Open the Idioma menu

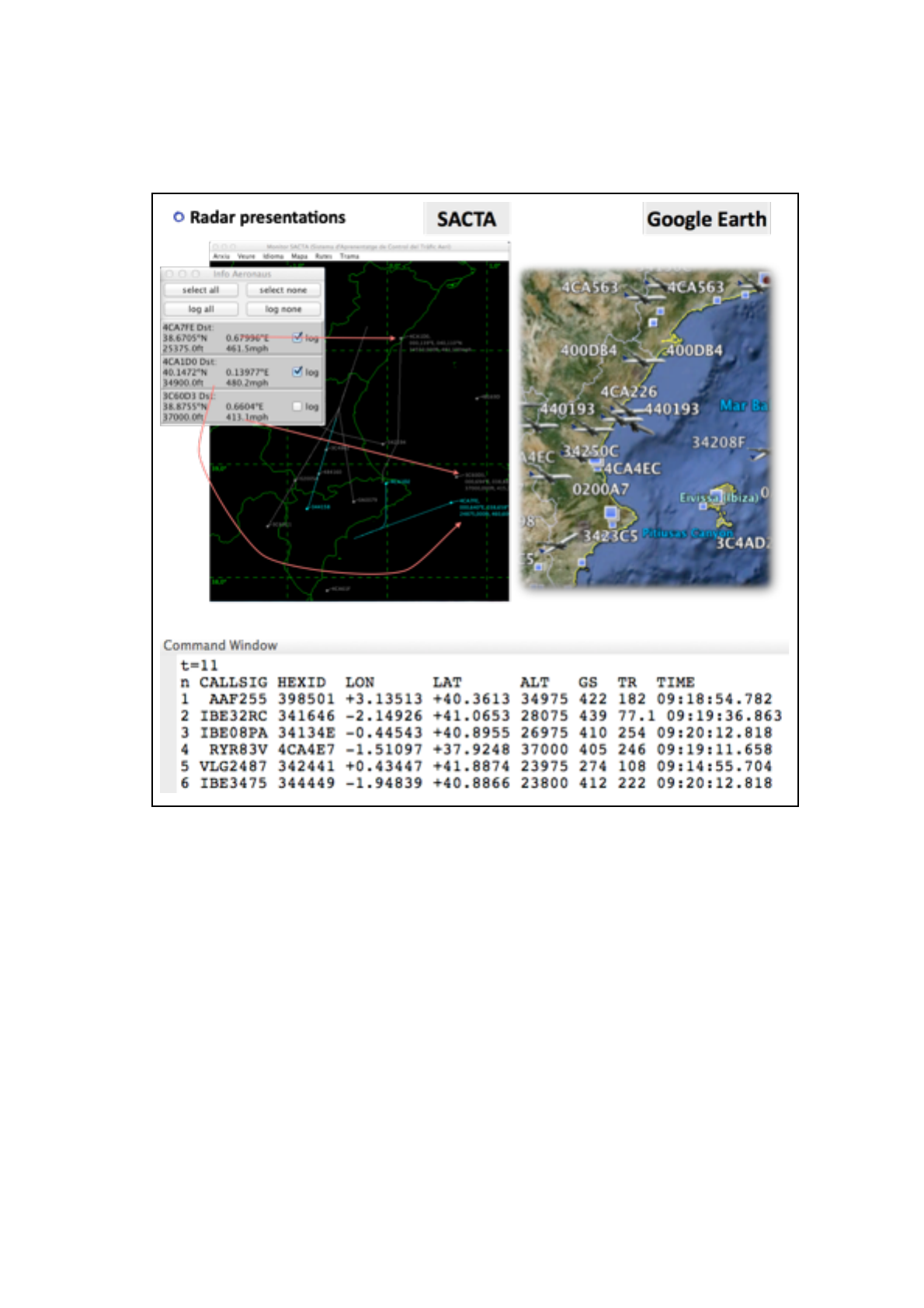273,256
